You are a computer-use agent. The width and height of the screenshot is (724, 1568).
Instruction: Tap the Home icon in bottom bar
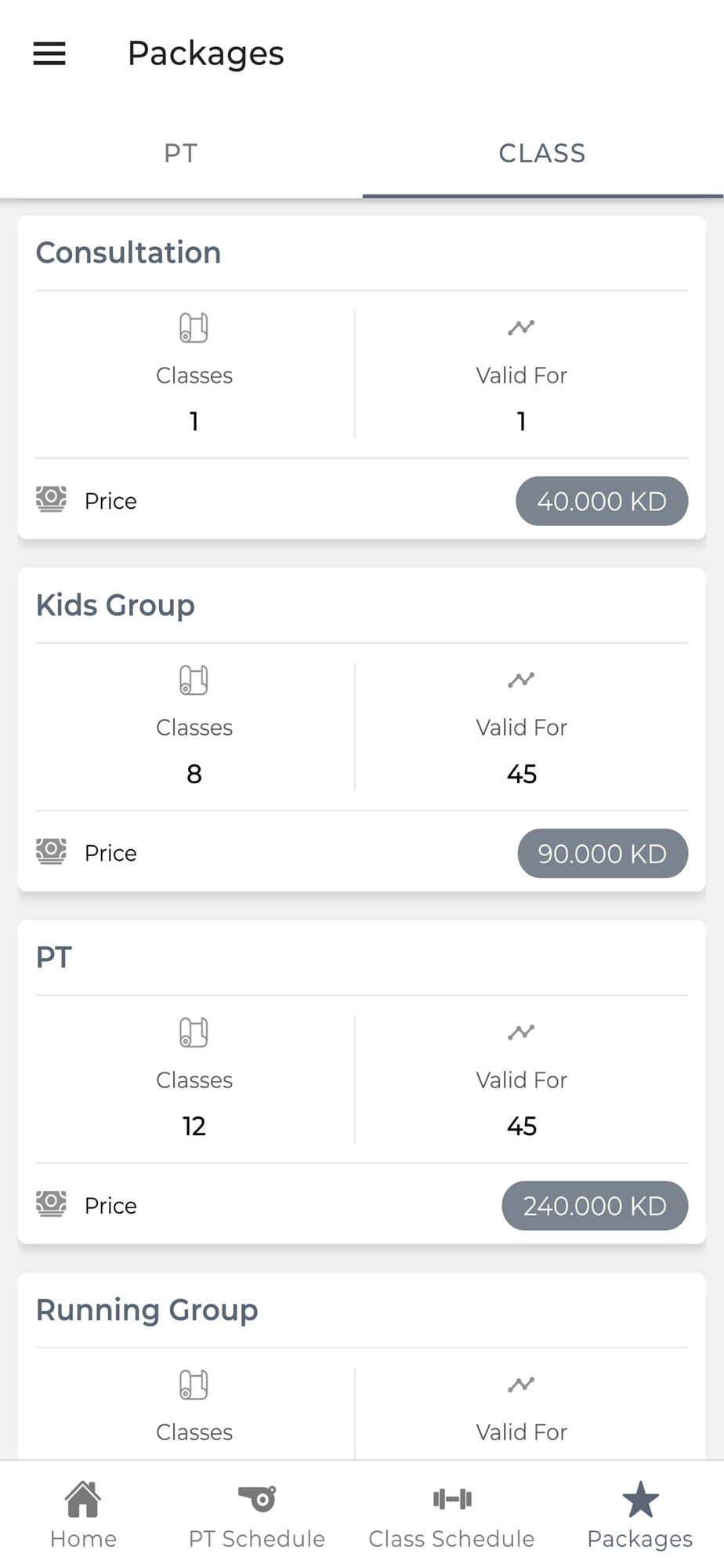coord(83,1499)
